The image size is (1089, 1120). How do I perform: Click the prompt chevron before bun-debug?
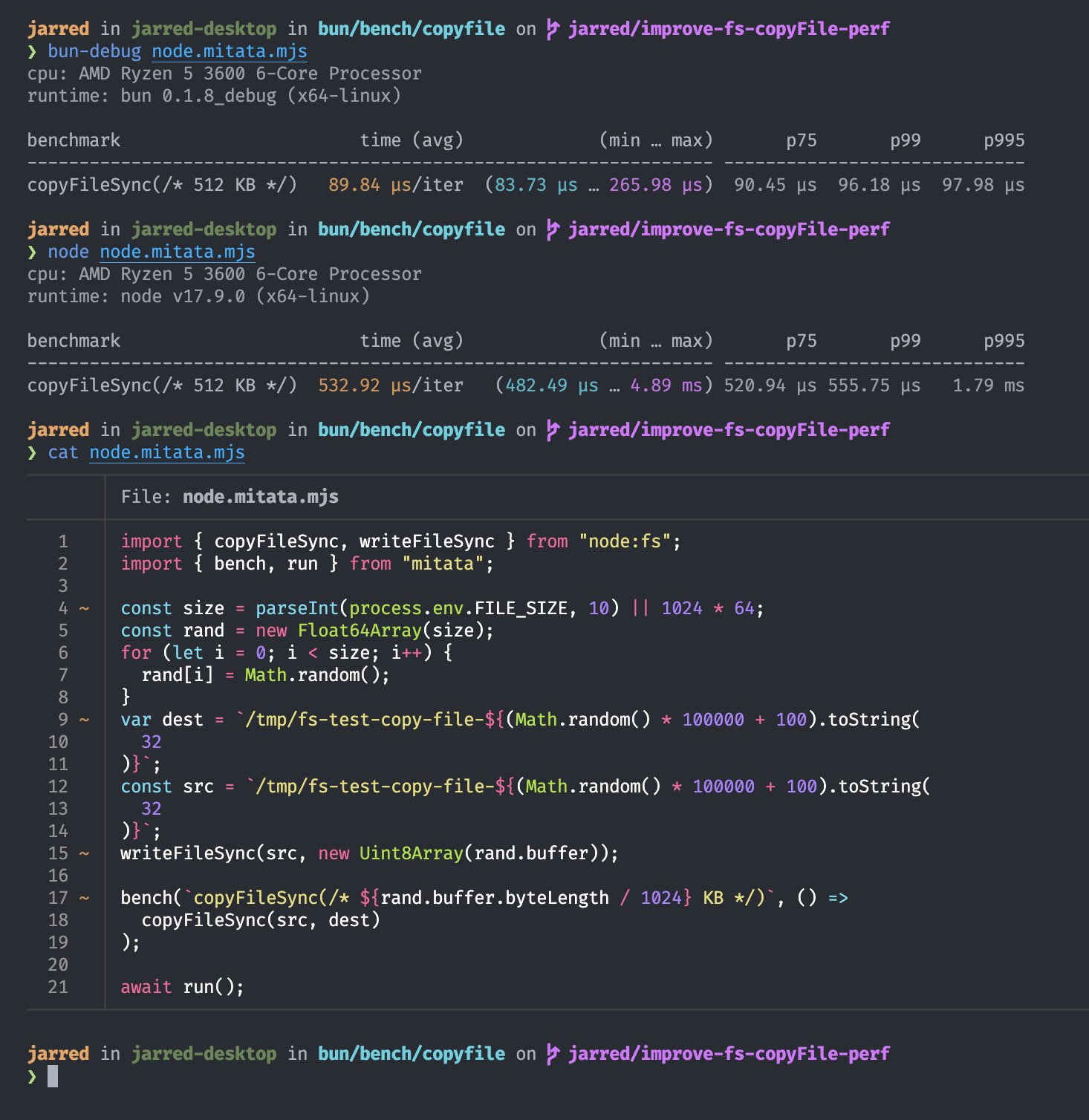[32, 51]
